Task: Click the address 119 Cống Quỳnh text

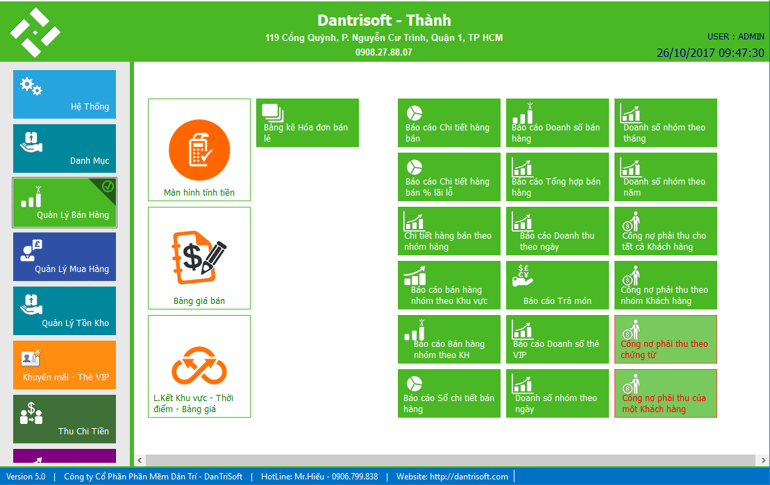Action: [384, 38]
